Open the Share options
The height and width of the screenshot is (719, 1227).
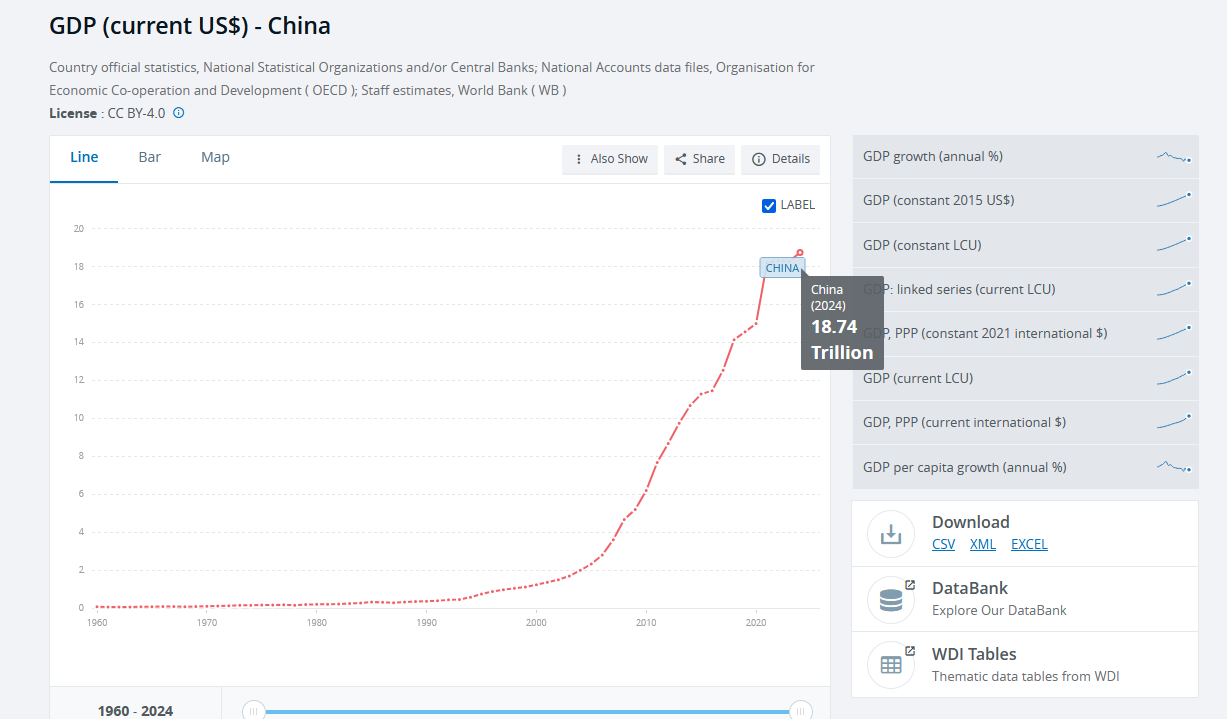point(699,159)
